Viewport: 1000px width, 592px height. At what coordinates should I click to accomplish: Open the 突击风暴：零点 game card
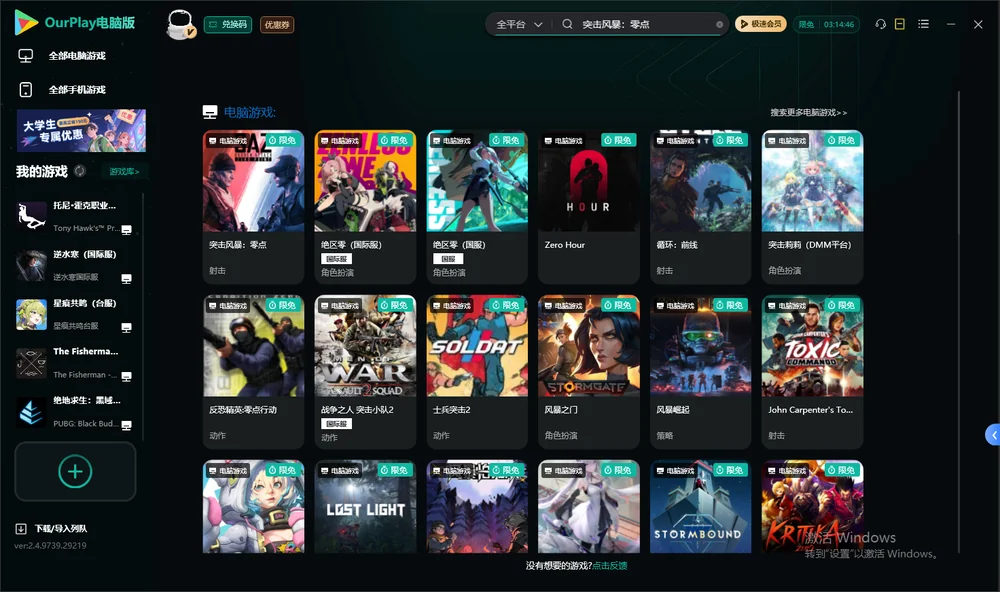pyautogui.click(x=253, y=207)
